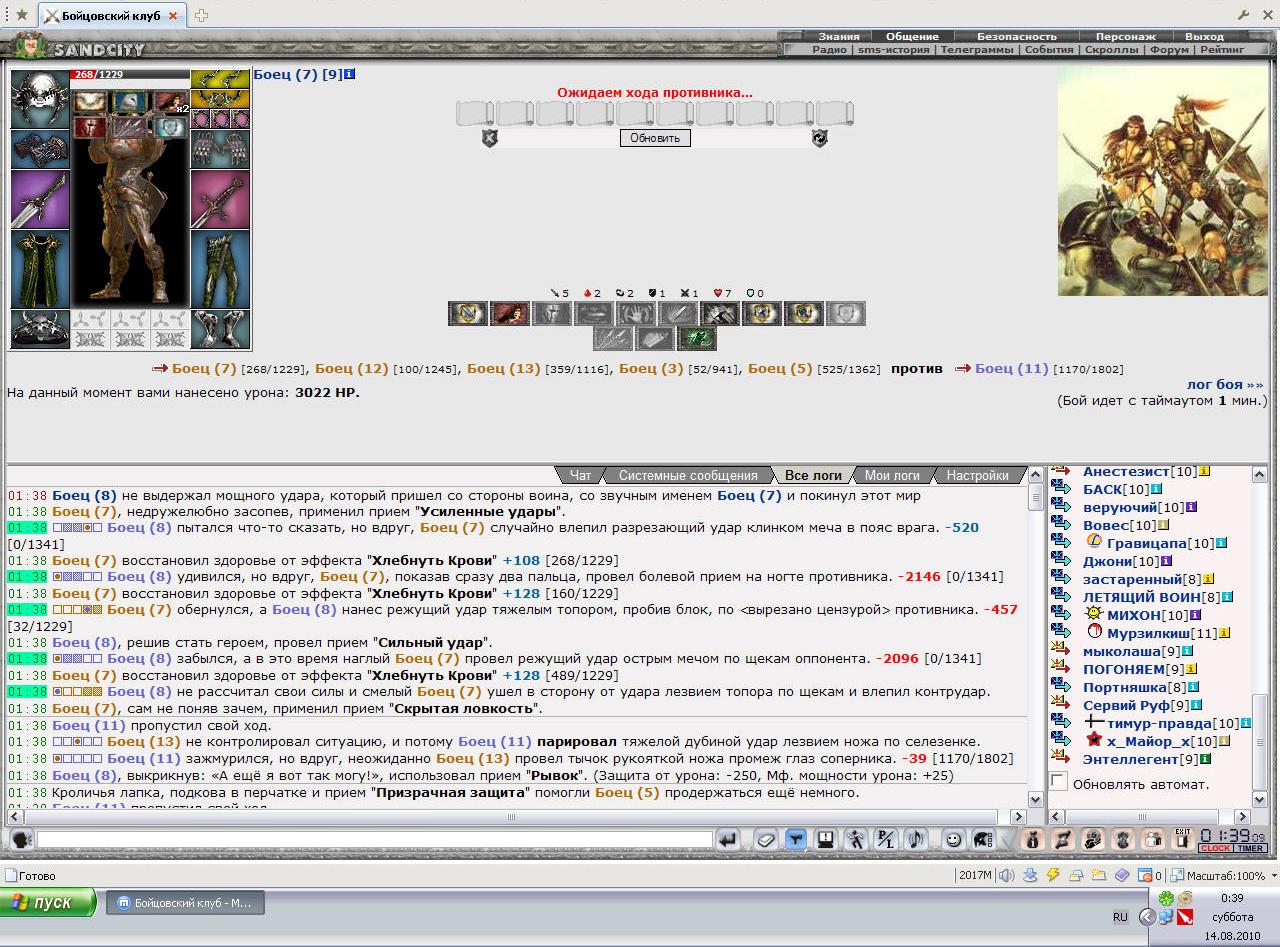The width and height of the screenshot is (1280, 947).
Task: Click the green pants equipment slot
Action: 220,269
